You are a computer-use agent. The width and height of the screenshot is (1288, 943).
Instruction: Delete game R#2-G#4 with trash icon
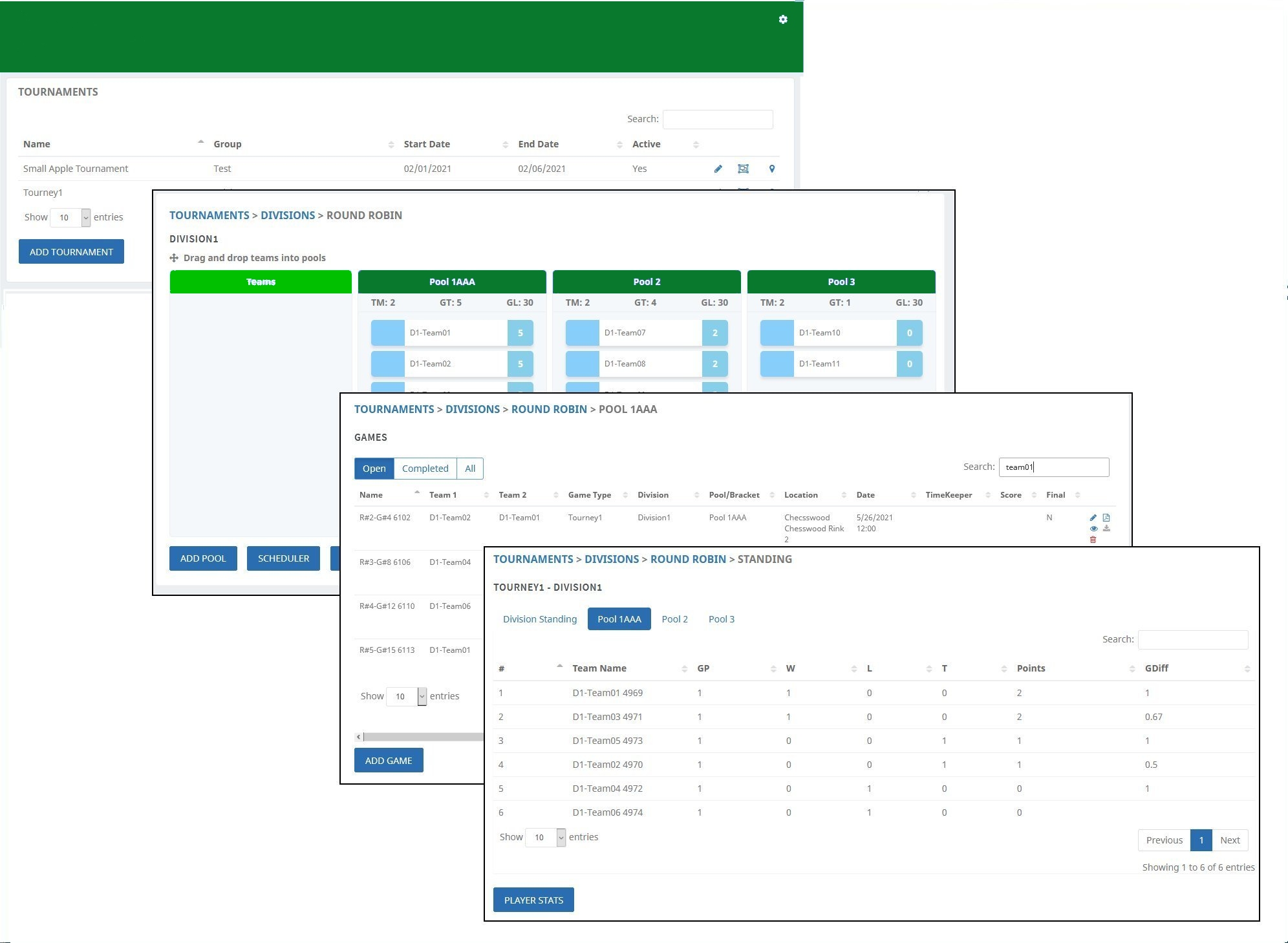point(1093,540)
